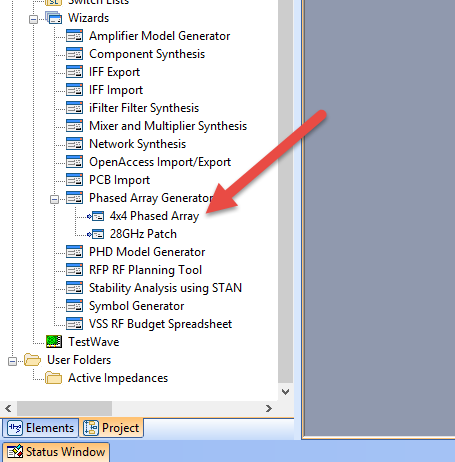Select the PCB Import wizard

tap(119, 180)
